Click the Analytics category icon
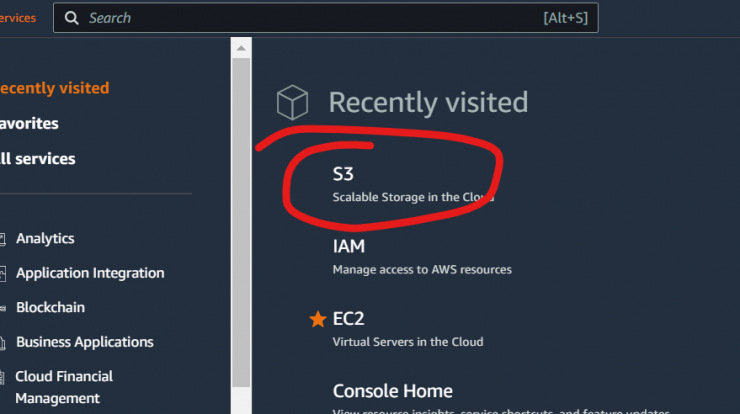The height and width of the screenshot is (414, 740). 2,239
